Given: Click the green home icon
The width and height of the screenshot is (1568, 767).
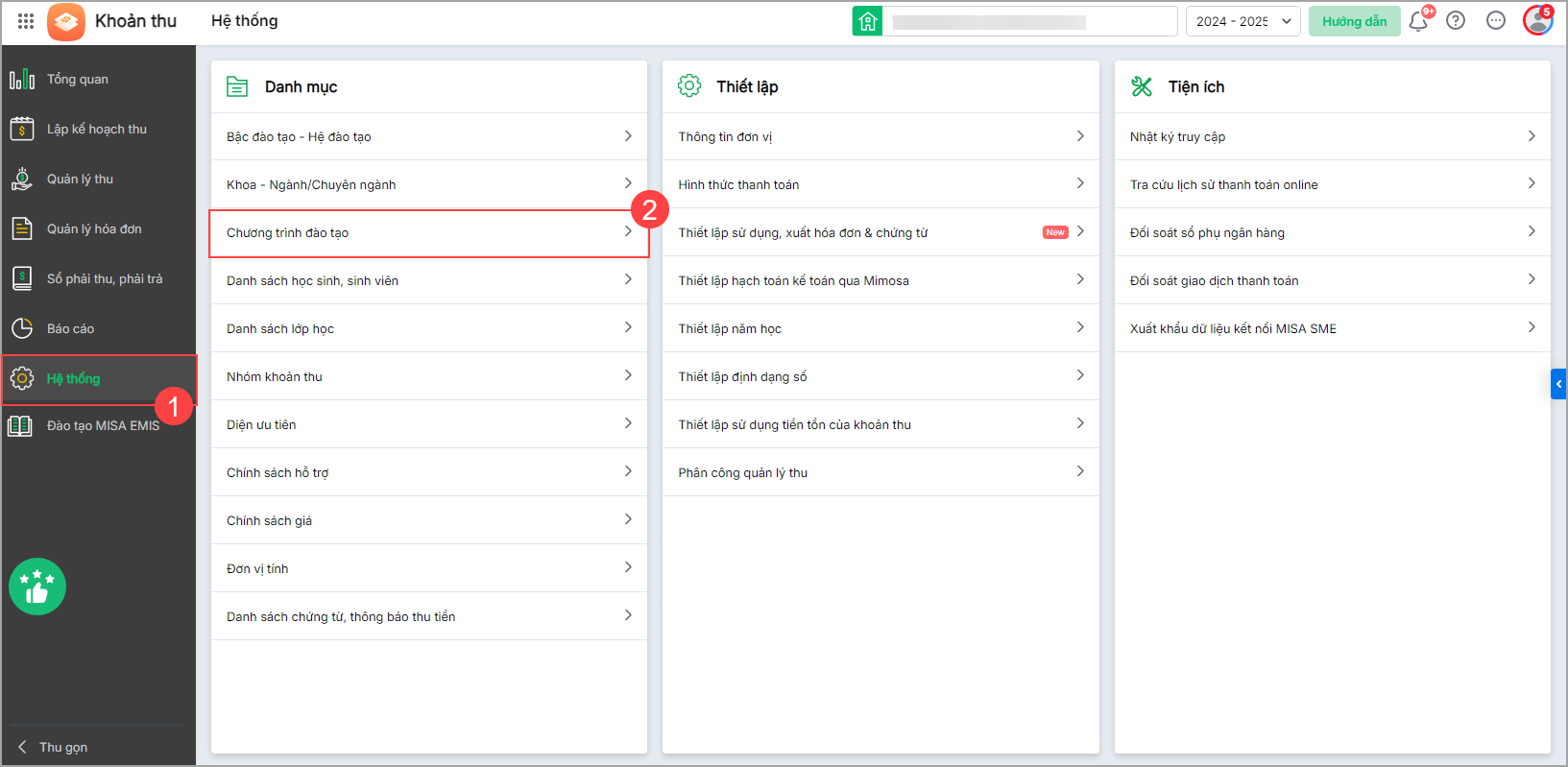Looking at the screenshot, I should click(867, 21).
